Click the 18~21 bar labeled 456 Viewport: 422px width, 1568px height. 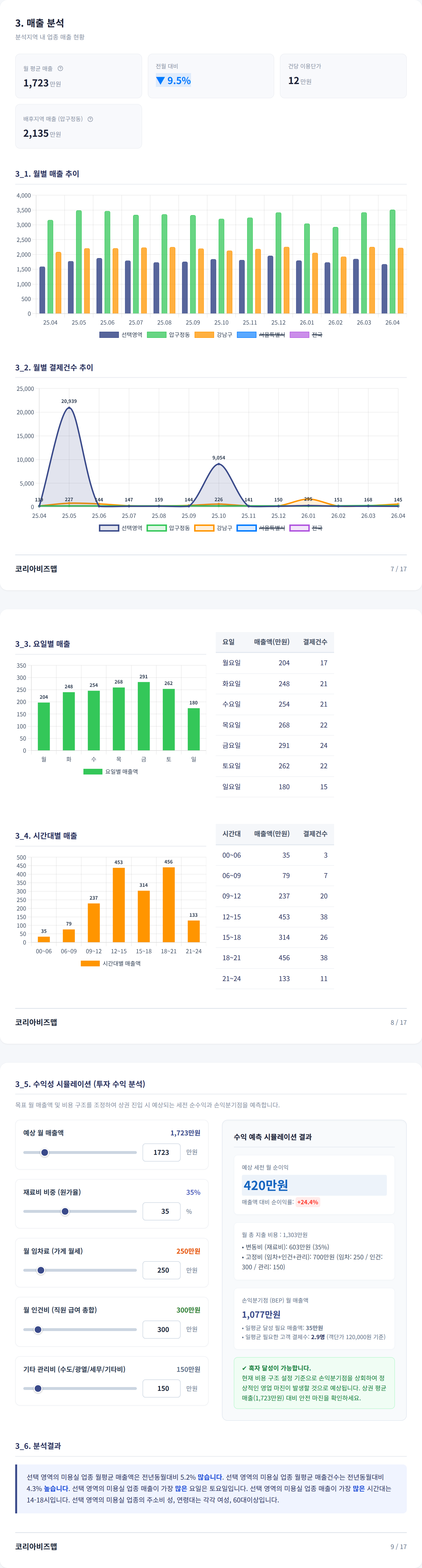[x=169, y=905]
